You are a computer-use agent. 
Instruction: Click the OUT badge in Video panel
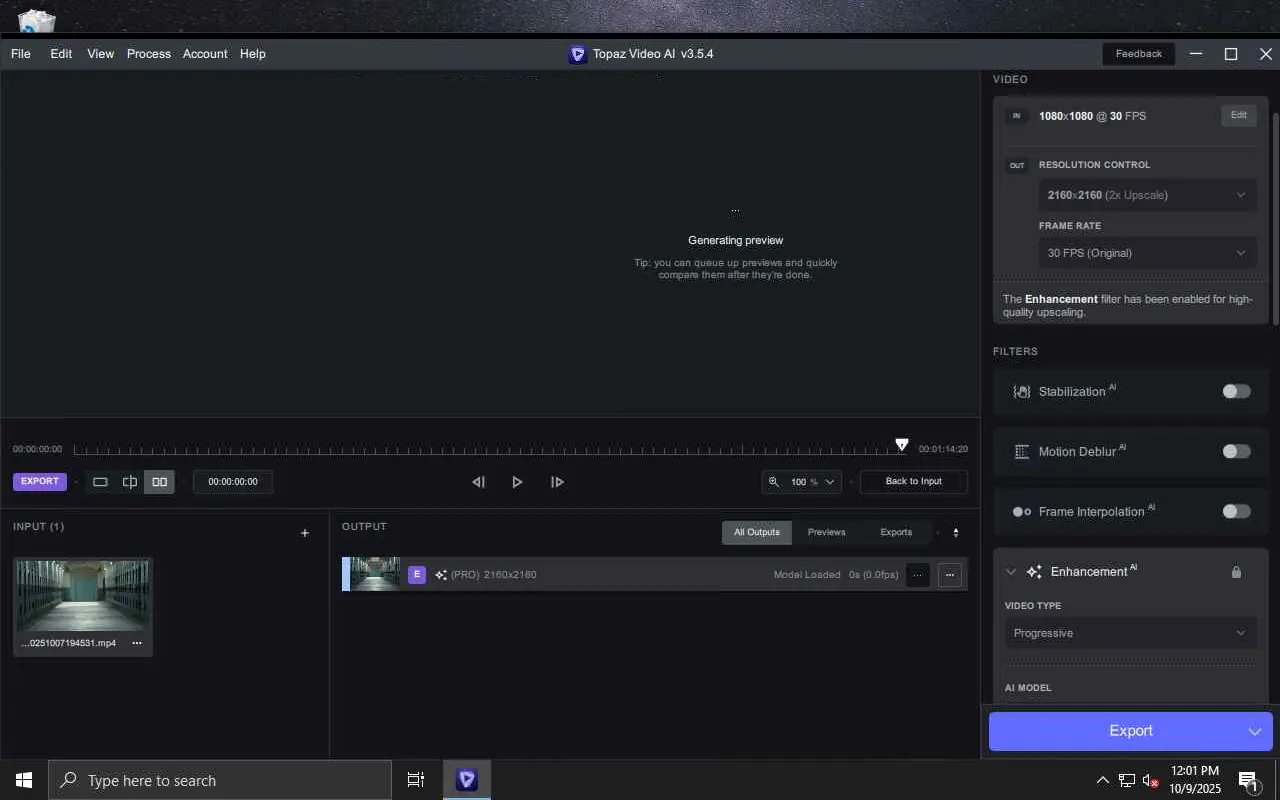[x=1017, y=166]
